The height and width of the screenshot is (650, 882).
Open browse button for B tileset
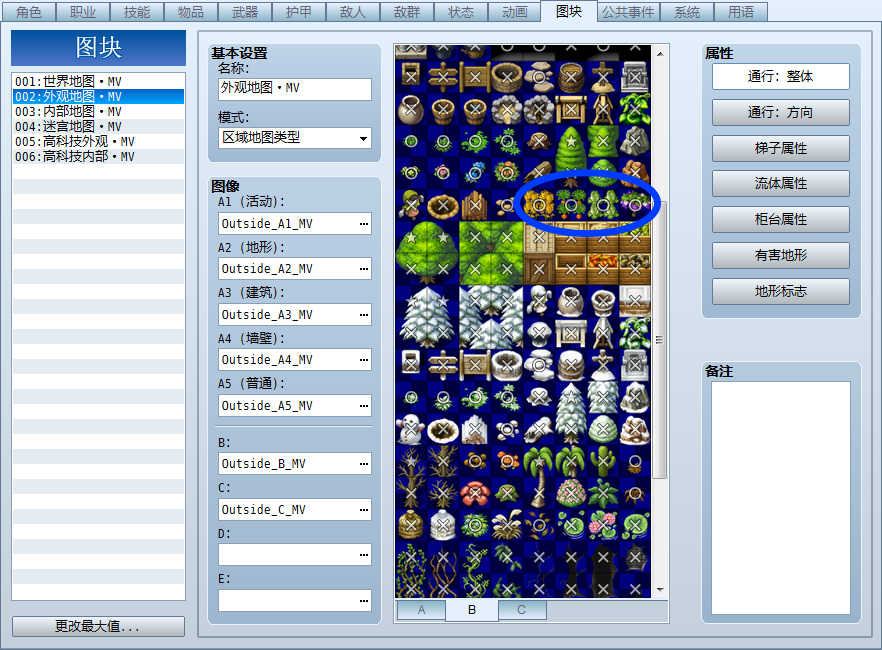[x=364, y=464]
